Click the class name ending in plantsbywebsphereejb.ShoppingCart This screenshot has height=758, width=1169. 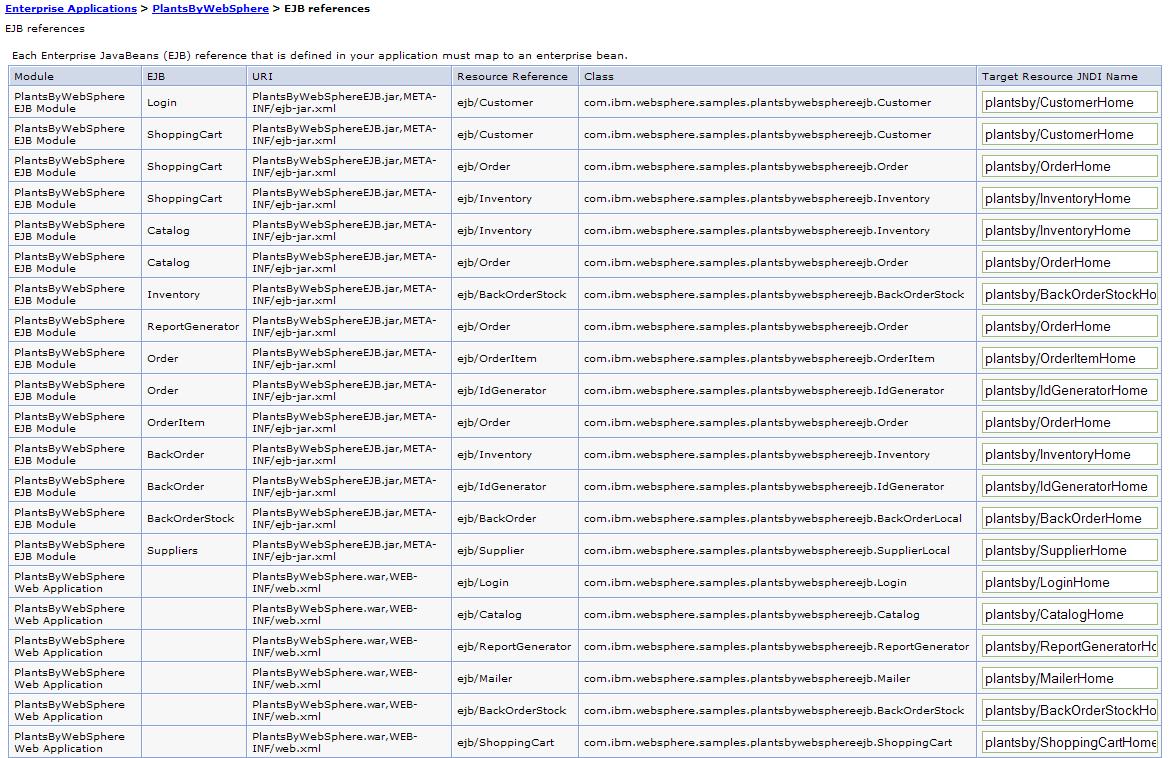click(768, 743)
